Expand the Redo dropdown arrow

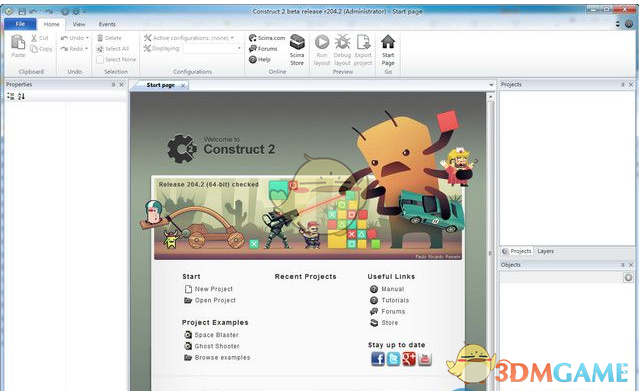87,49
